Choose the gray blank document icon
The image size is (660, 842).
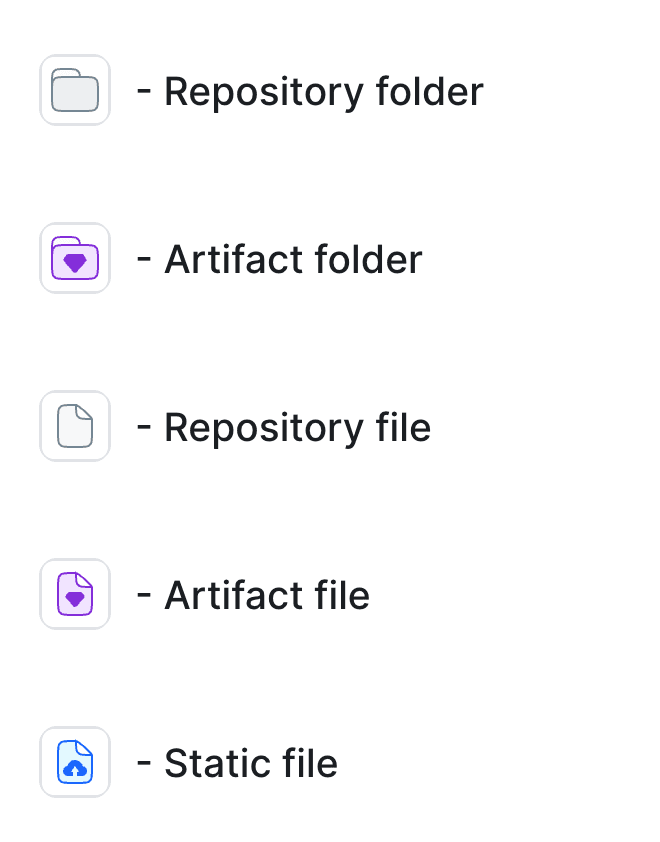tap(75, 427)
